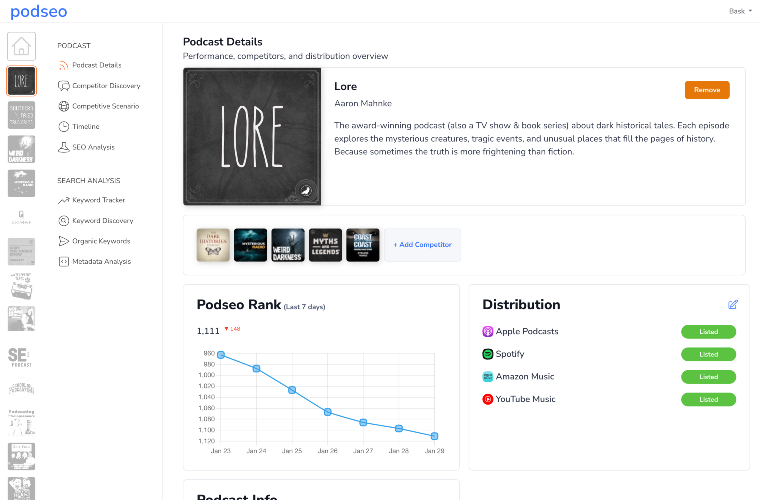Select the Jan 23 chart data point
This screenshot has width=760, height=500.
[x=221, y=355]
